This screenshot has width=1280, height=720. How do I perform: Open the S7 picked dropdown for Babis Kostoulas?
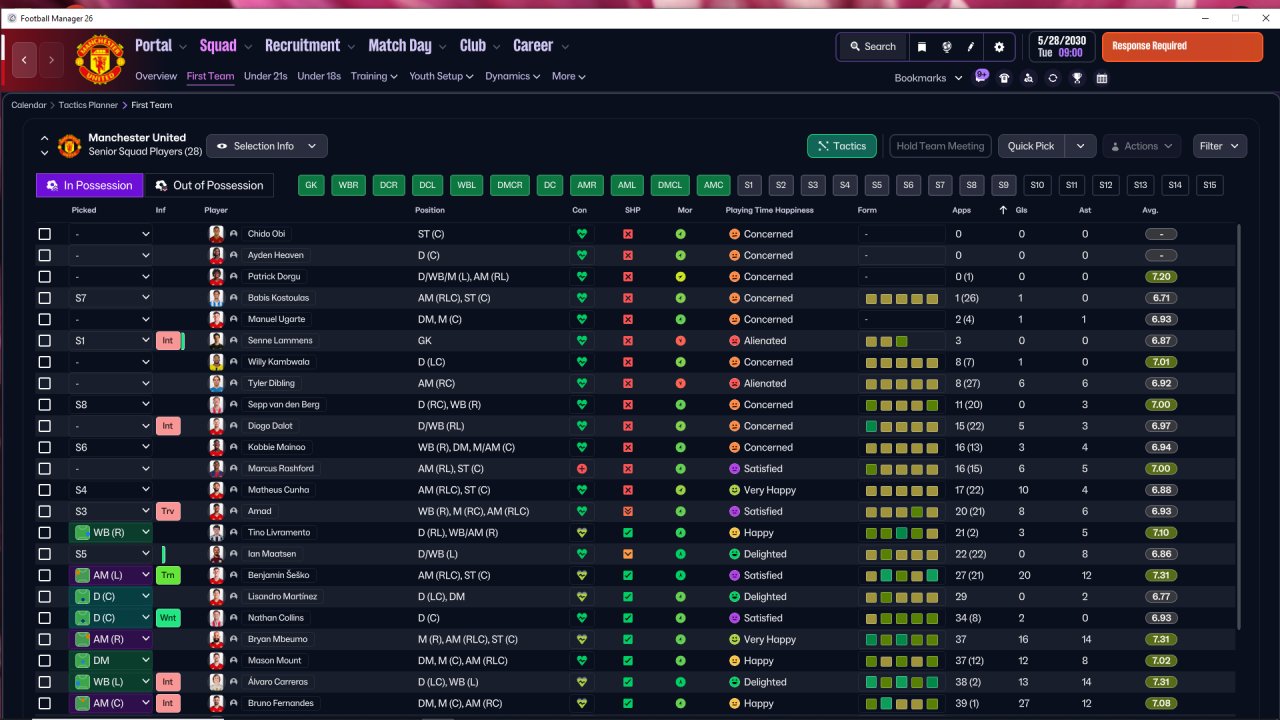(x=111, y=298)
